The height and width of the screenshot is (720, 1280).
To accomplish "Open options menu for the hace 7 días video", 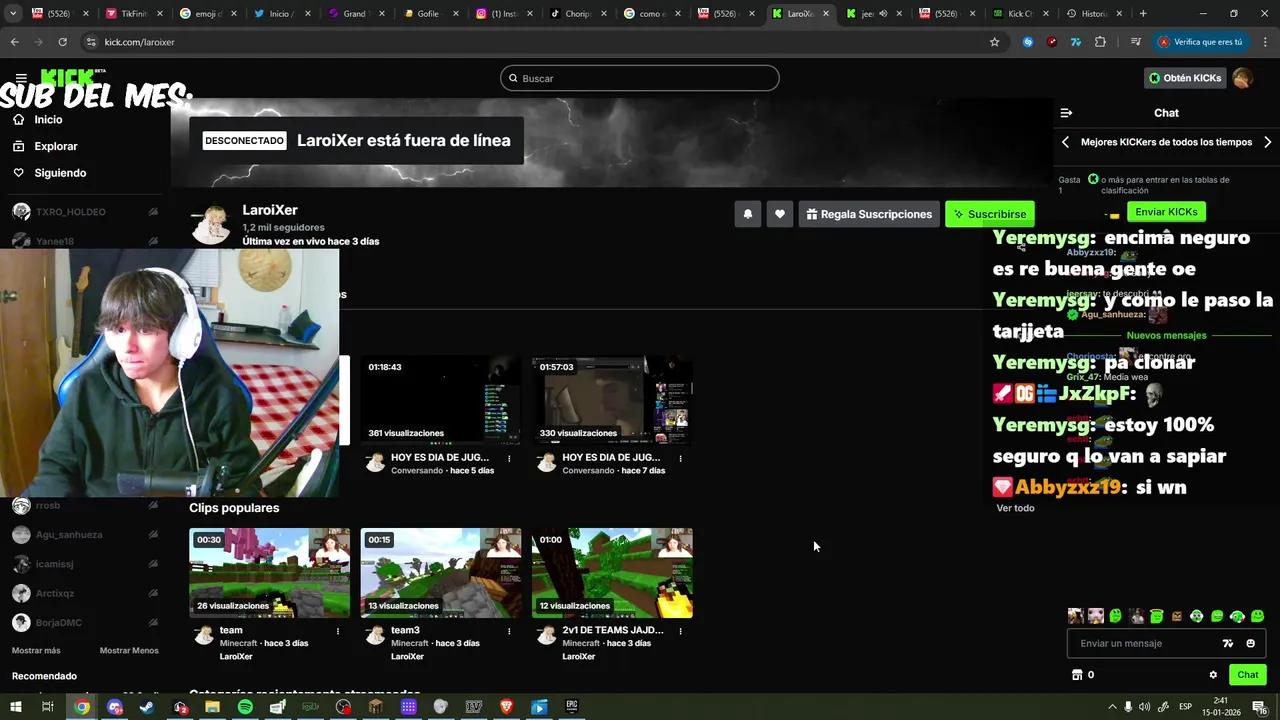I will [680, 458].
